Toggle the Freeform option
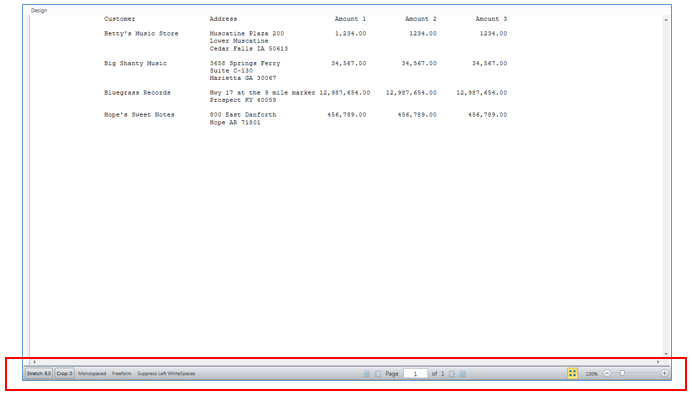 pos(121,373)
